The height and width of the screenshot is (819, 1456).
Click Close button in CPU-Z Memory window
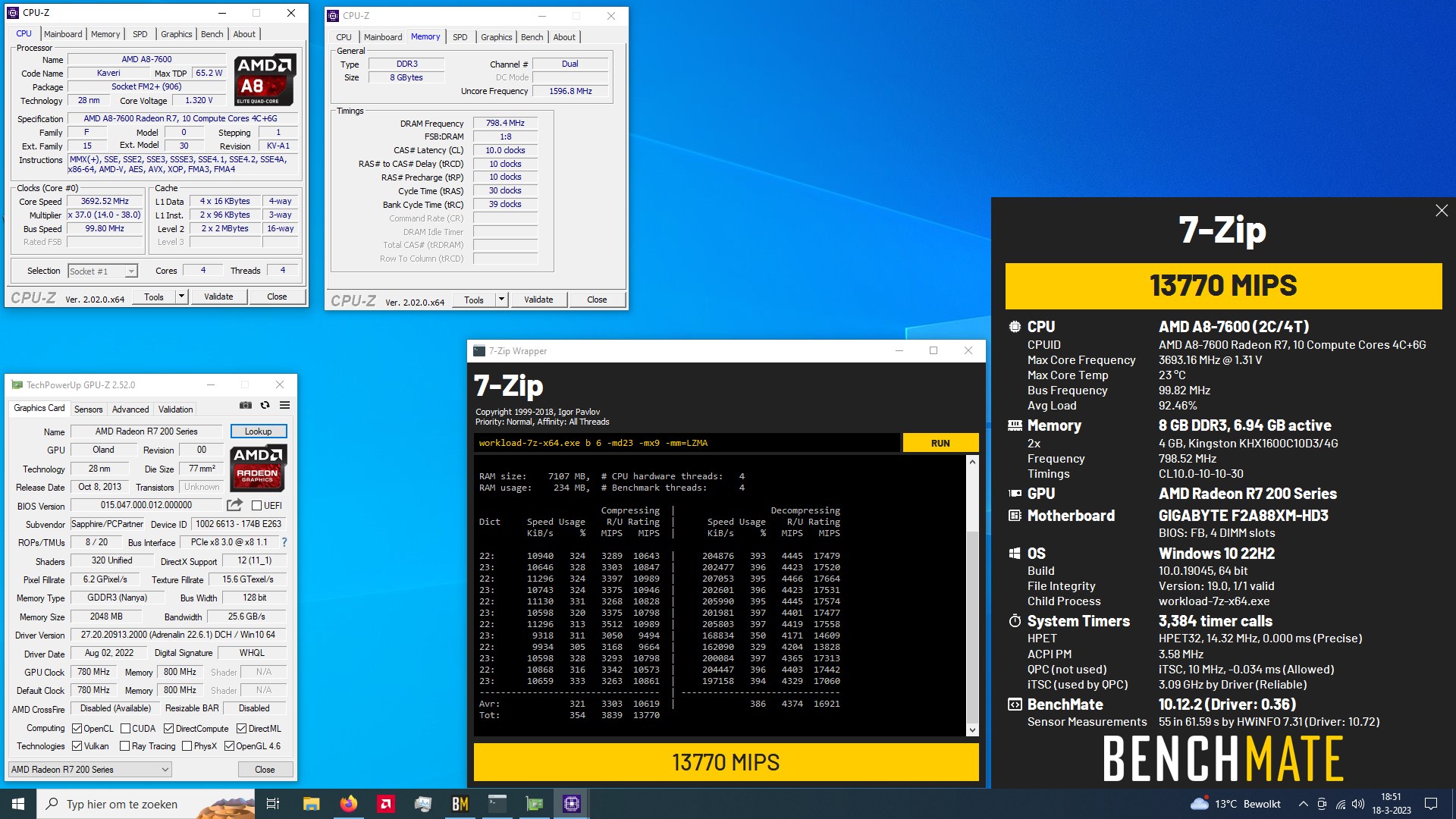(x=597, y=300)
